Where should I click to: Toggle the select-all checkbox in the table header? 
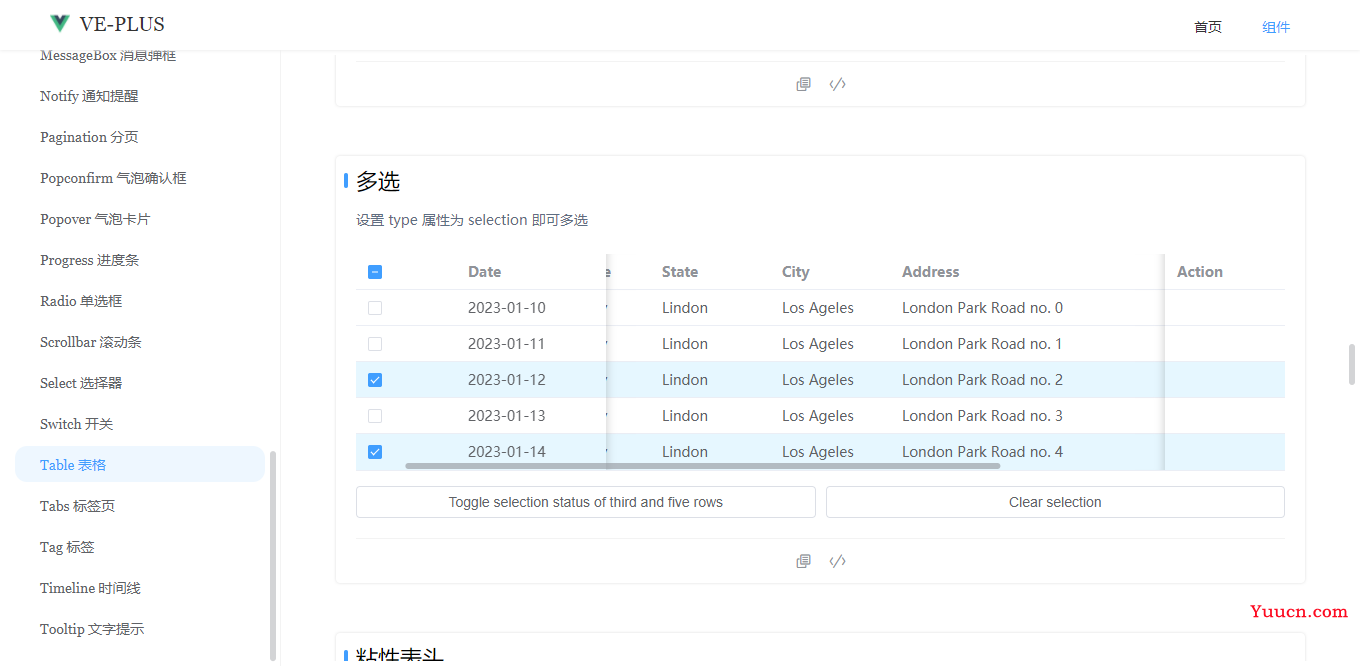point(375,272)
